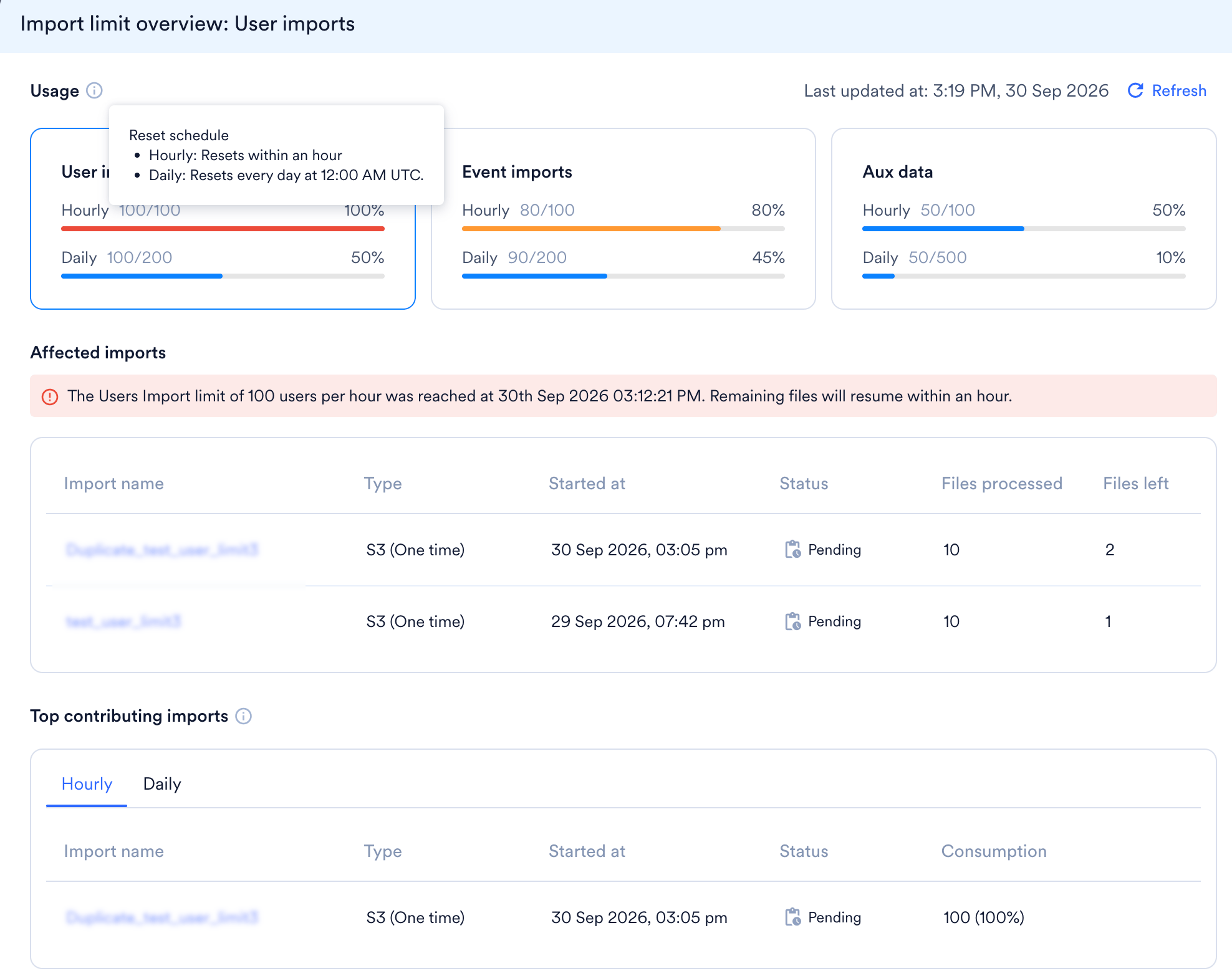This screenshot has width=1232, height=976.
Task: Open blurred import link started 30 Sep in Affected imports
Action: tap(161, 550)
